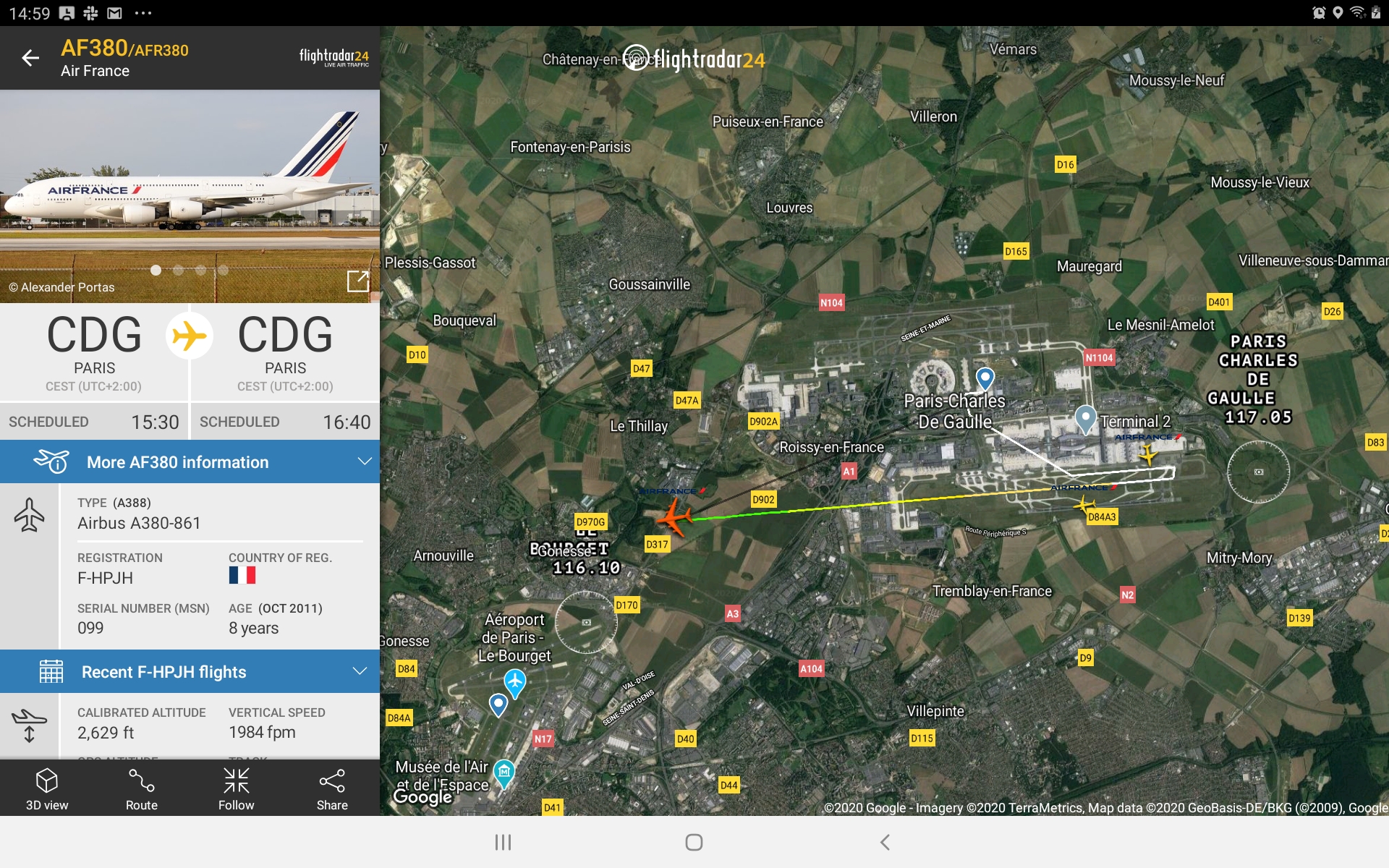
Task: Select yellow Air France plane near Terminal 2
Action: point(1147,454)
